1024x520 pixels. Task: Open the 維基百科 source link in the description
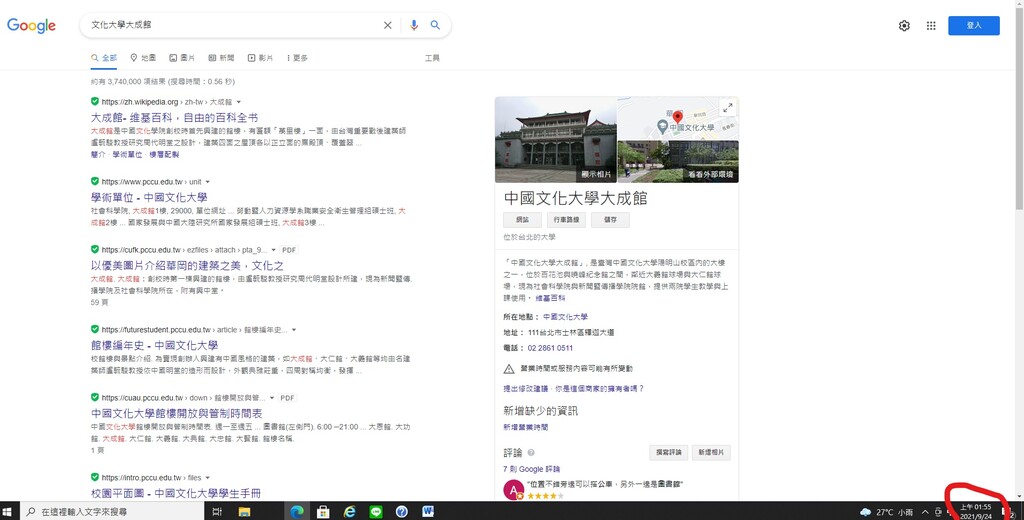click(x=551, y=298)
